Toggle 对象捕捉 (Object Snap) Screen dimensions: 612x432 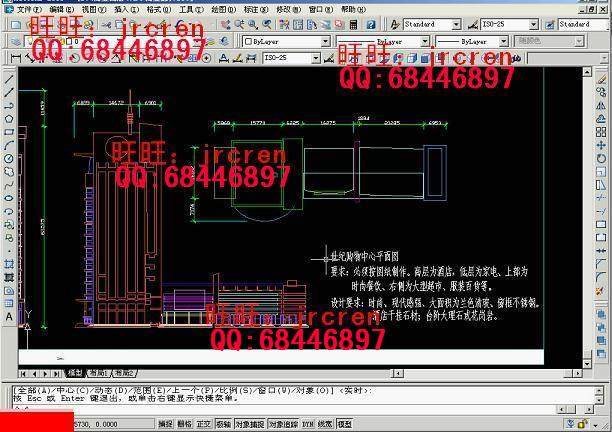[x=250, y=424]
